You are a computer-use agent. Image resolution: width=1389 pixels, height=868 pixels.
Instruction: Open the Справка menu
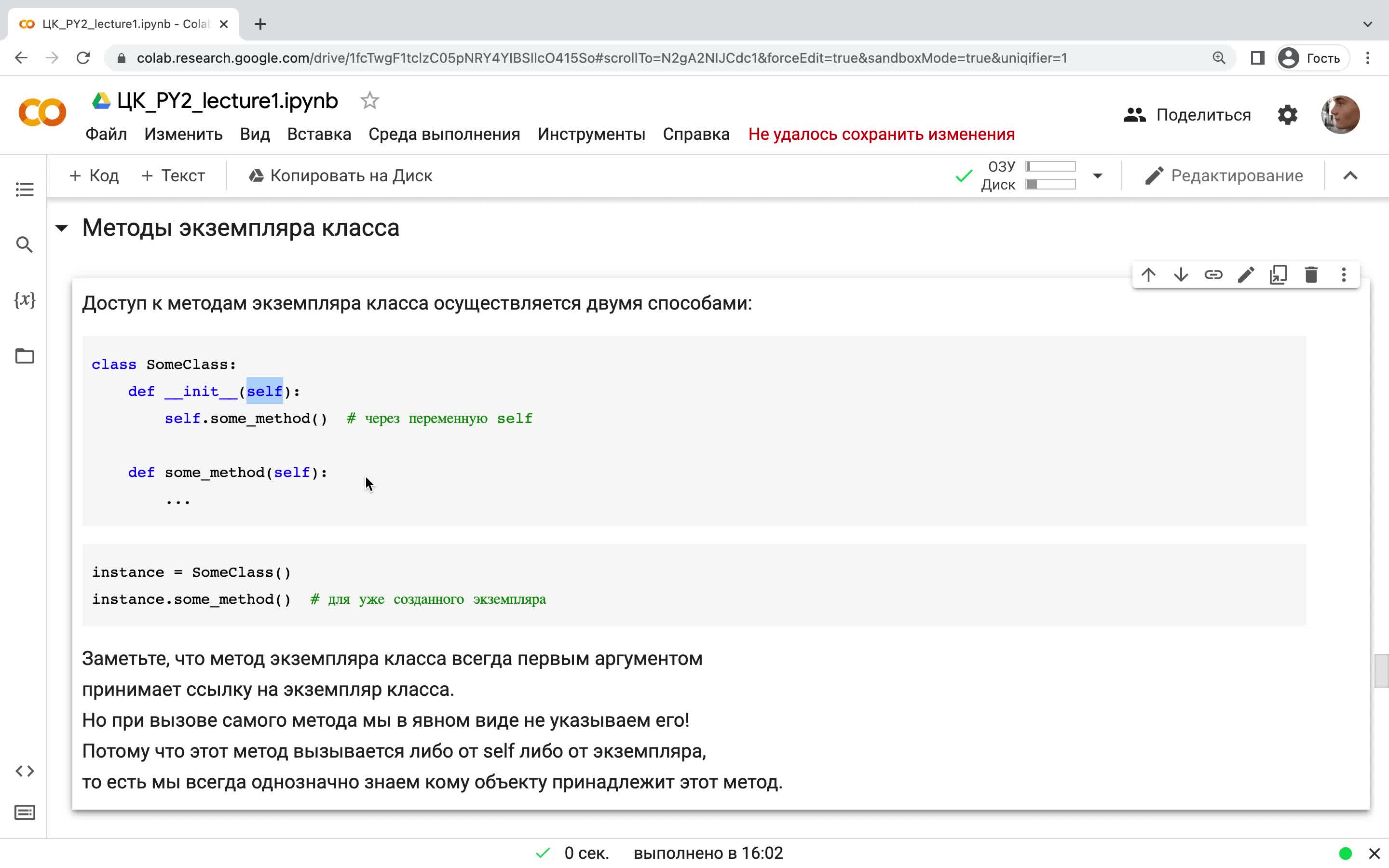coord(696,135)
